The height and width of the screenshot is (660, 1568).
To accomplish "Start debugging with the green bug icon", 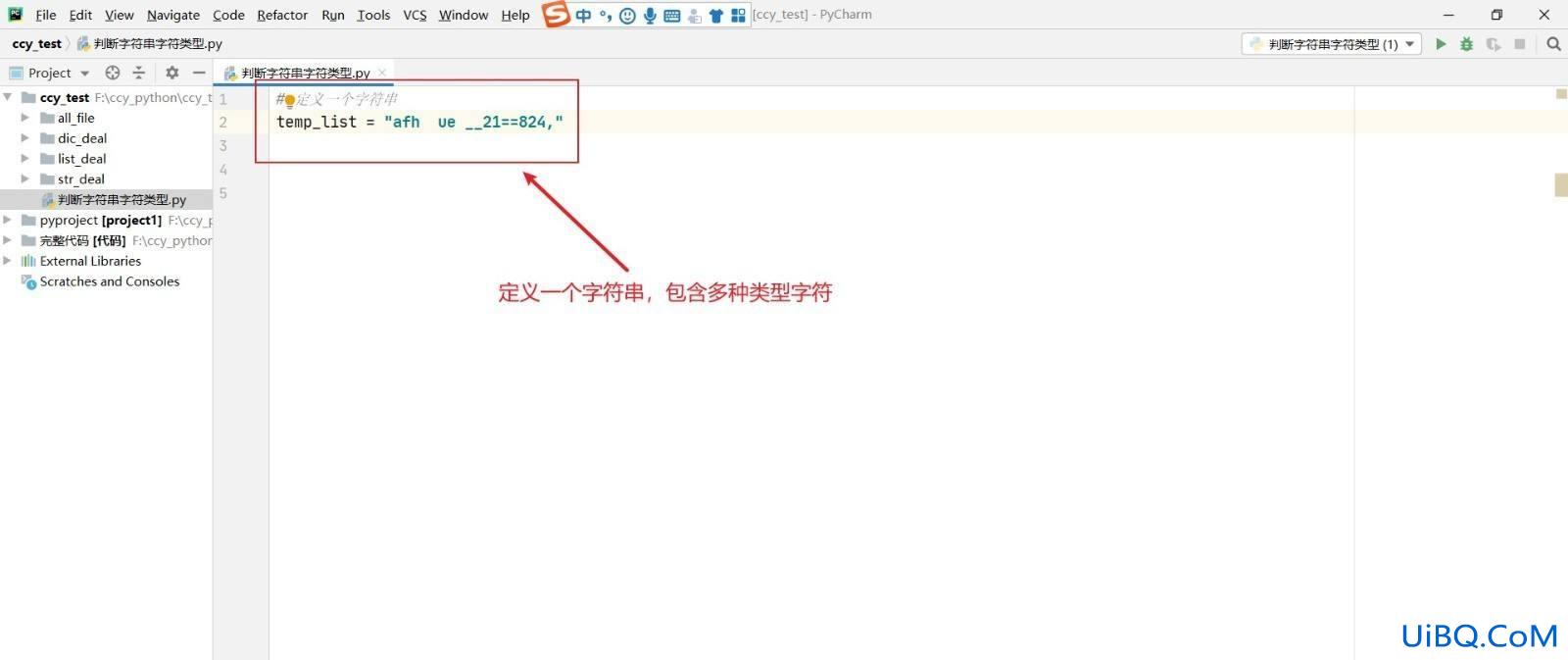I will tap(1467, 44).
